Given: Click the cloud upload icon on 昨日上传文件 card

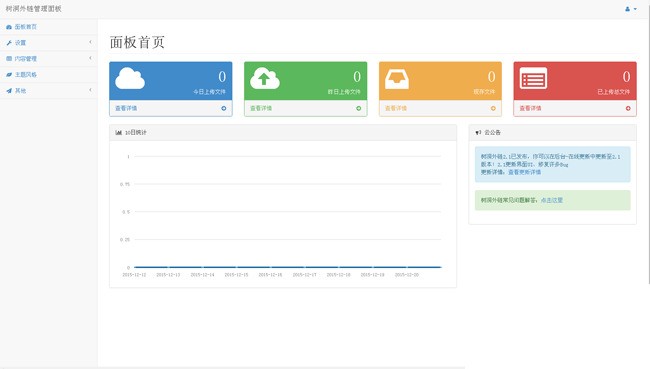Looking at the screenshot, I should [265, 78].
